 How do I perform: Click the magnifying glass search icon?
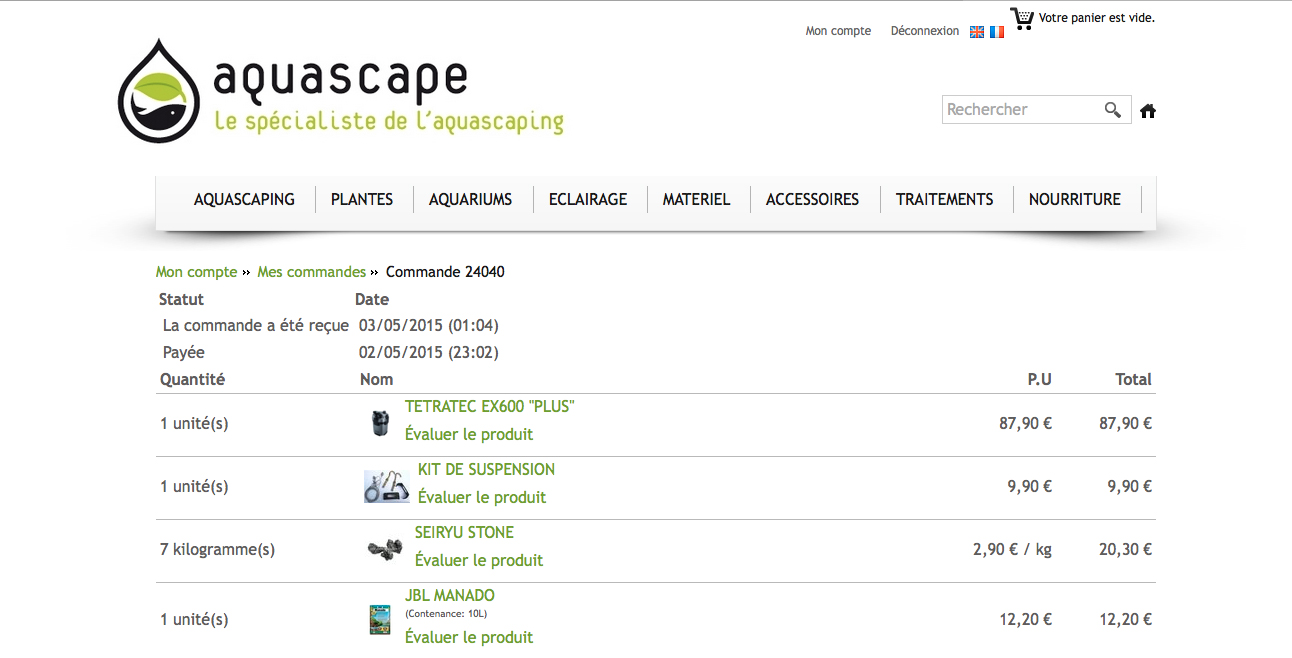(x=1113, y=110)
